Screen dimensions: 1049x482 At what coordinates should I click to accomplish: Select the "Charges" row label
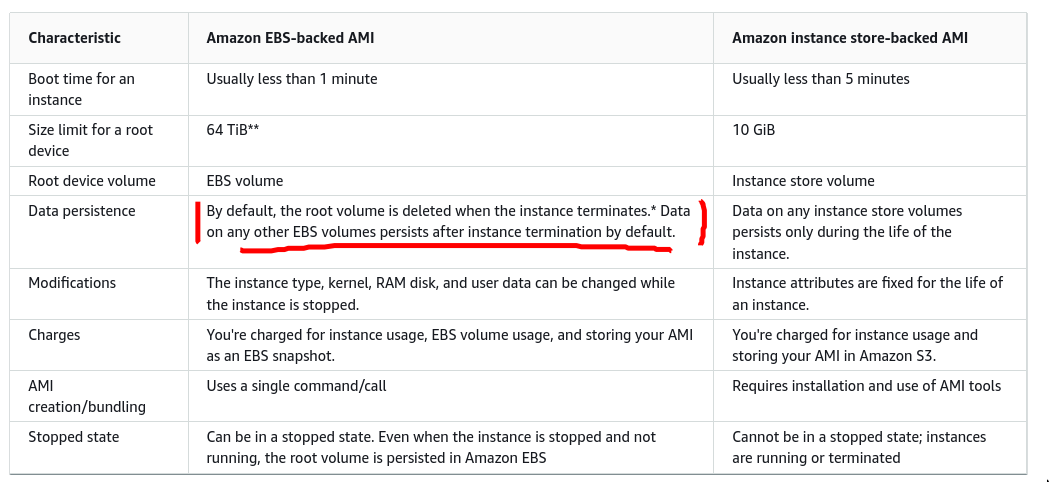[54, 335]
